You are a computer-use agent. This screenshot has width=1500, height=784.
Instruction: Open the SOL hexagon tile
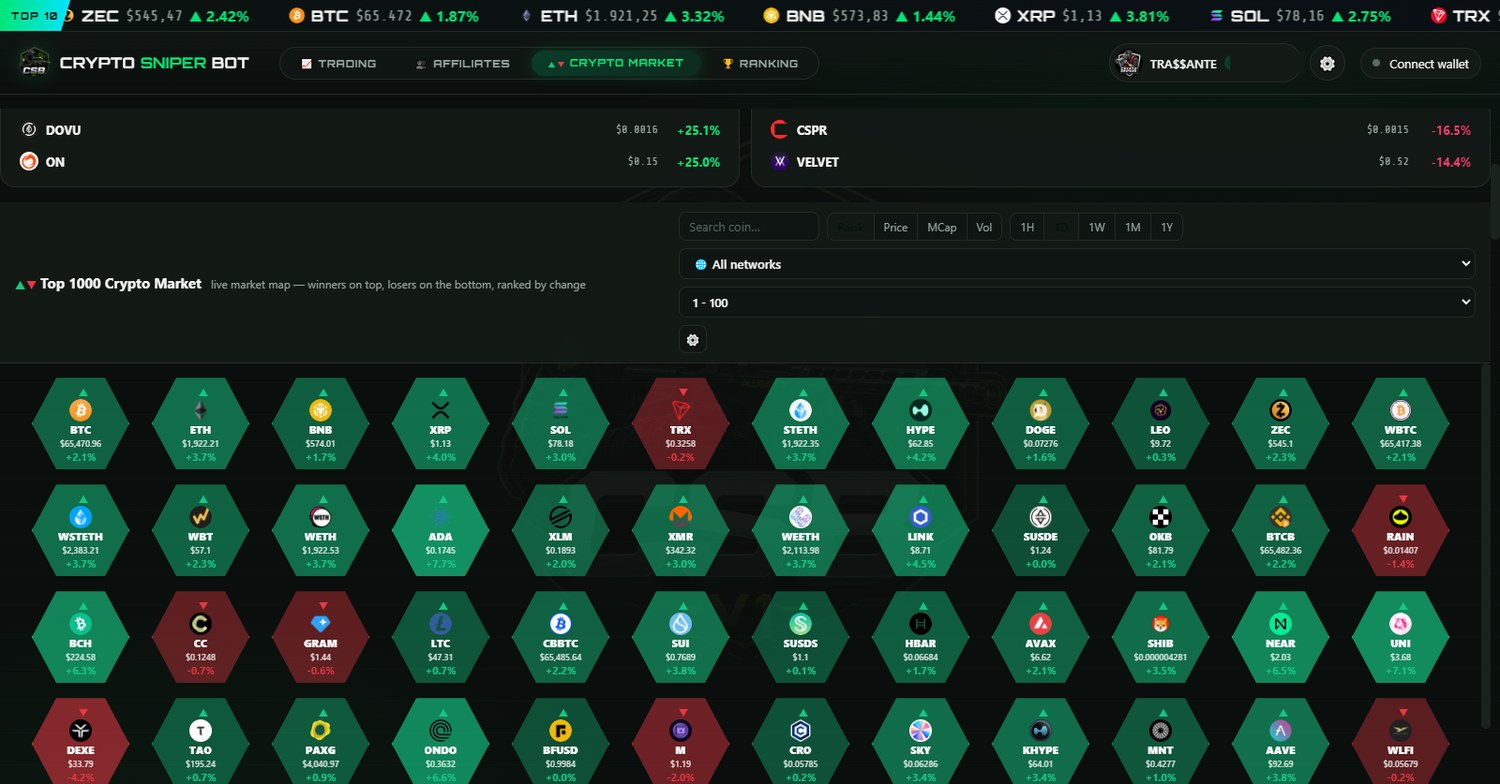(x=560, y=424)
